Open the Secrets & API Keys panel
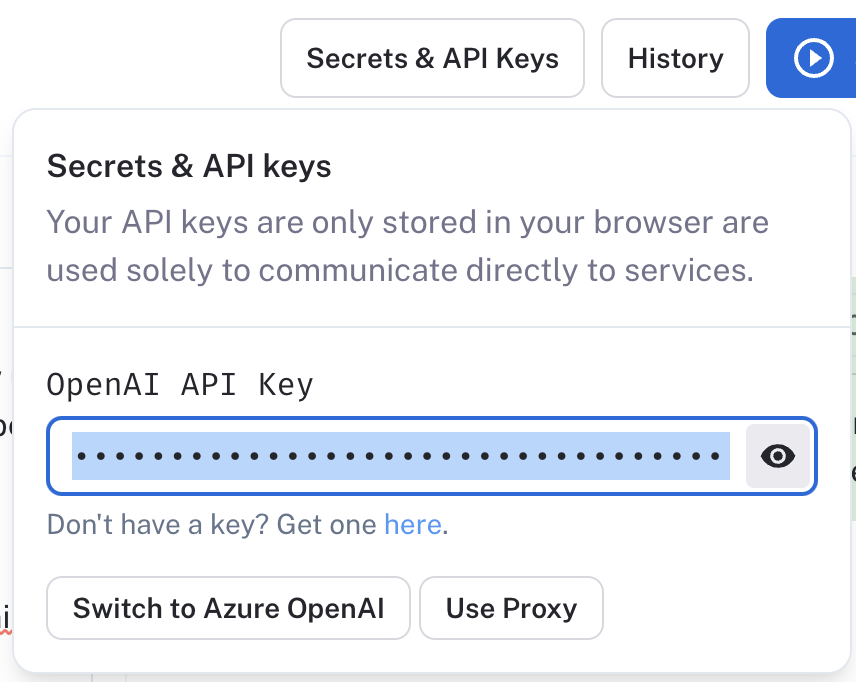 pos(432,58)
